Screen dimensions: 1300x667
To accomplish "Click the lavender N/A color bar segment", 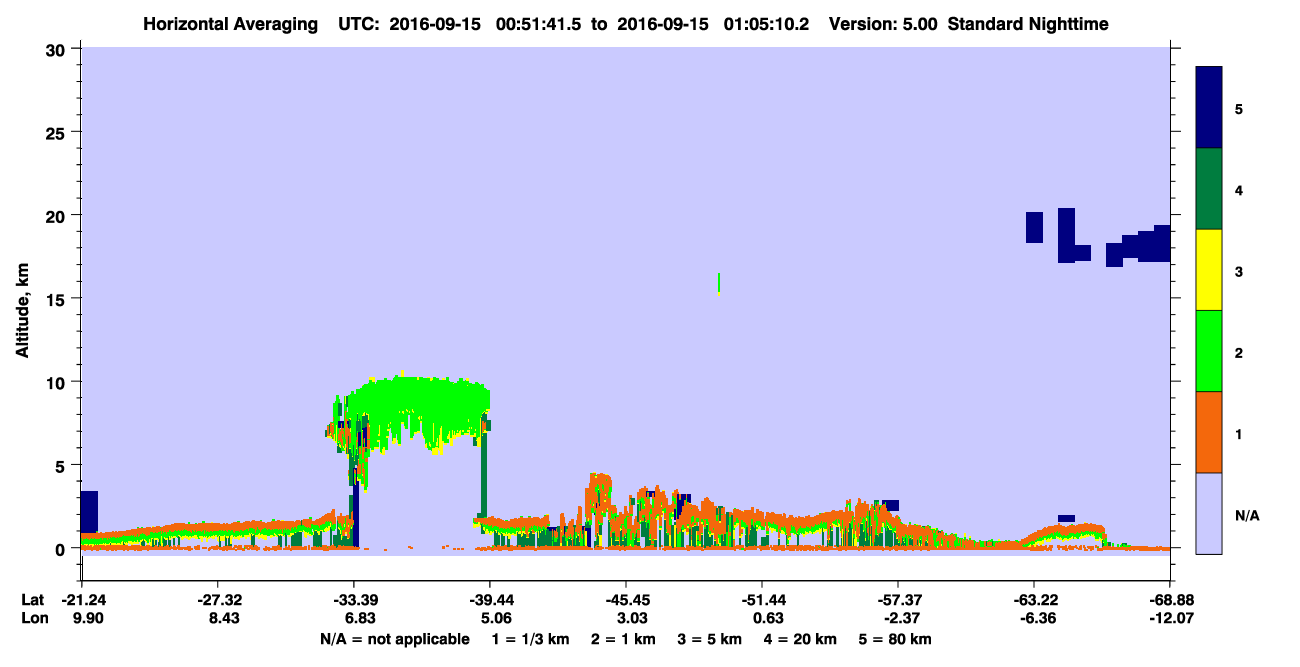I will [1209, 513].
